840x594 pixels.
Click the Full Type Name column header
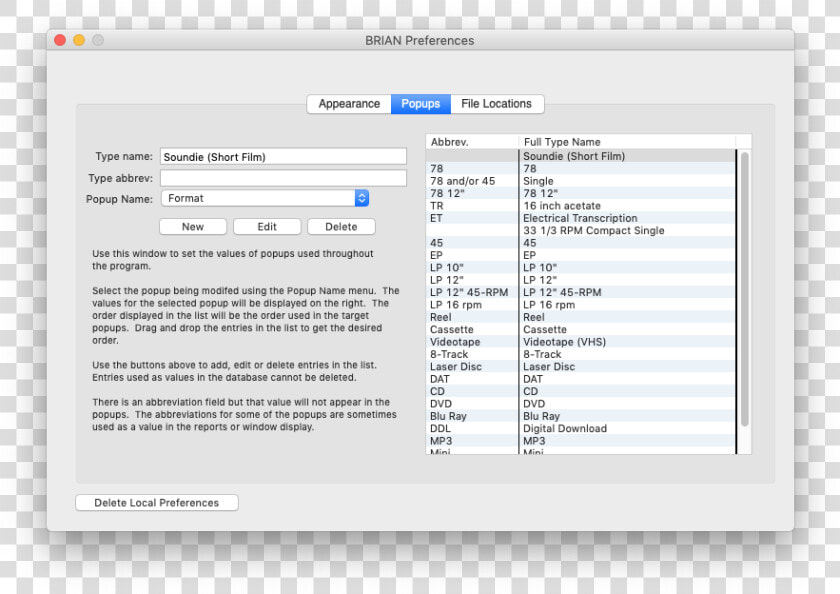[x=627, y=142]
